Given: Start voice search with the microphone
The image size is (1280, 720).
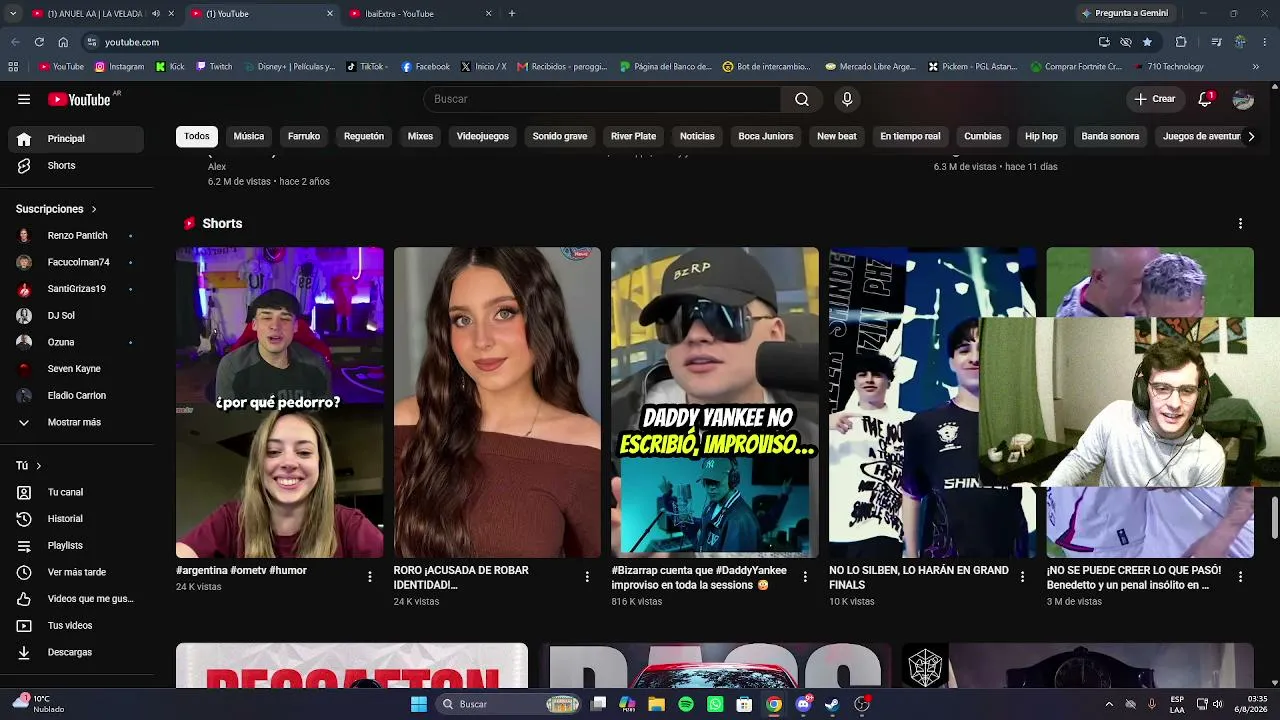Looking at the screenshot, I should 847,99.
